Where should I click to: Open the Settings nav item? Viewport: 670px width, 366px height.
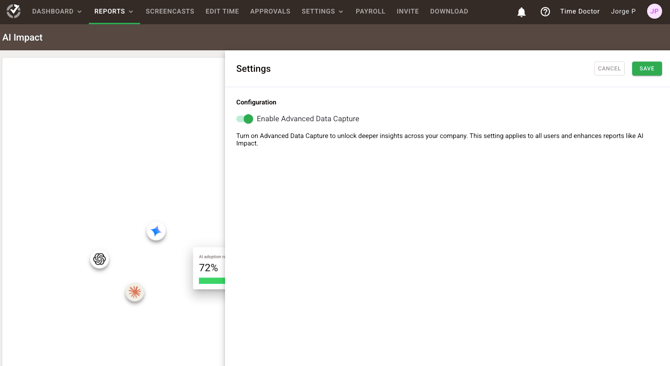coord(318,12)
